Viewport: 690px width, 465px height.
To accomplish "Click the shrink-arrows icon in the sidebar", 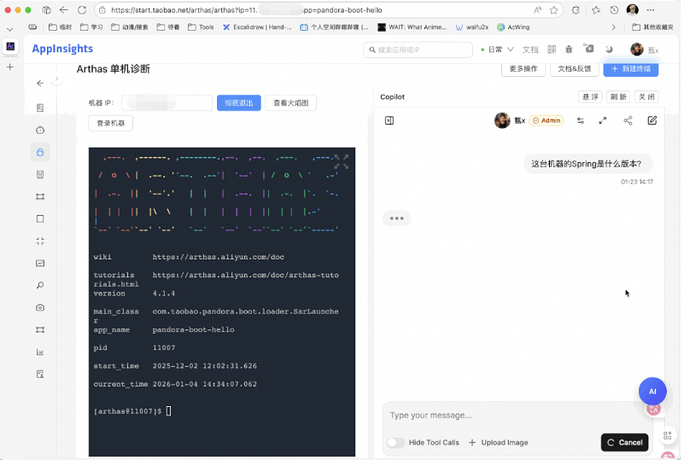I will (x=40, y=241).
